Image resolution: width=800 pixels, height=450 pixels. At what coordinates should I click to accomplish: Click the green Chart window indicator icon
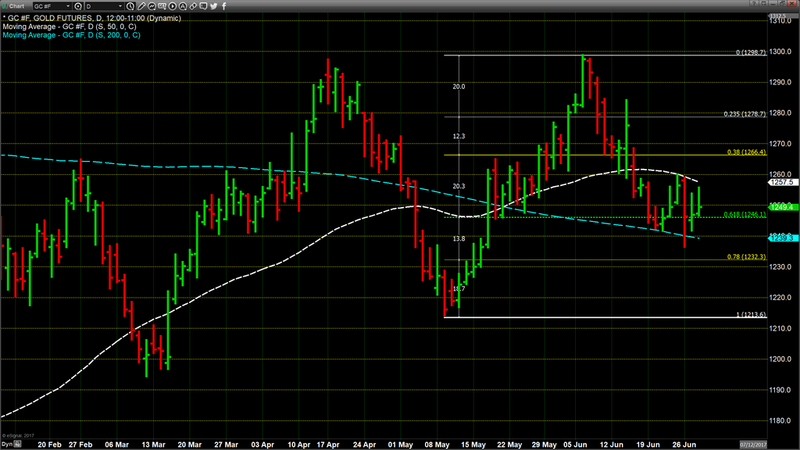click(x=4, y=6)
